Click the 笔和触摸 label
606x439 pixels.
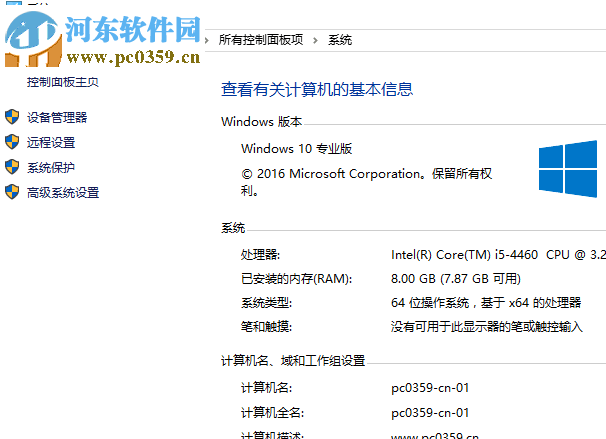click(266, 327)
